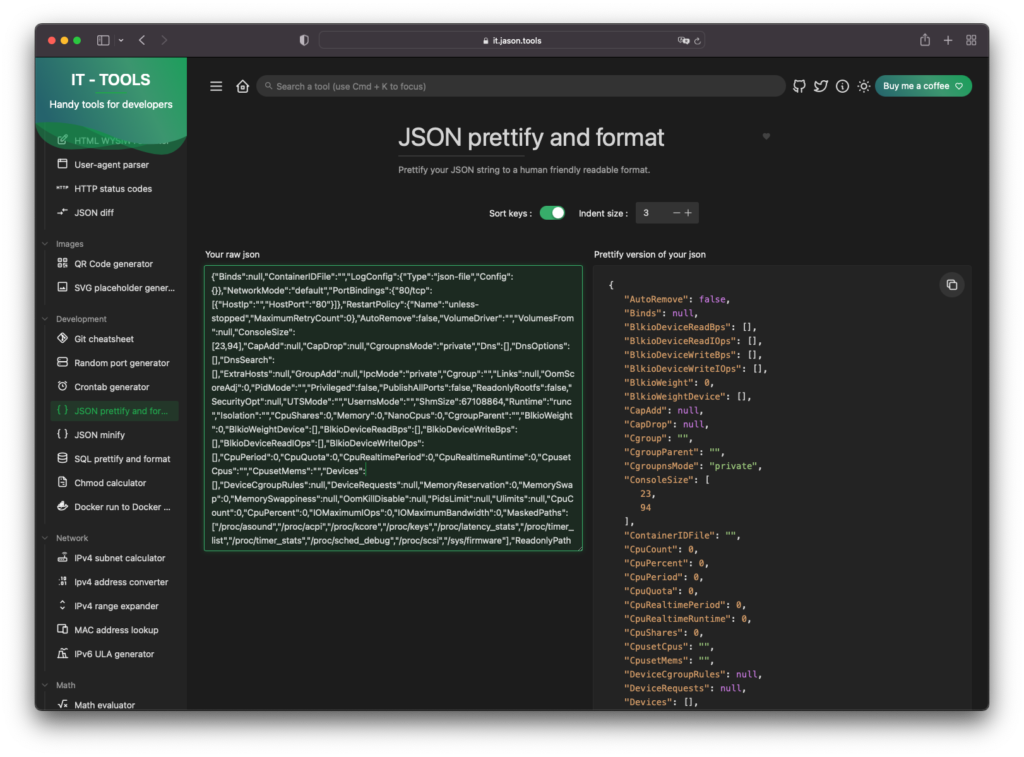Open MAC address lookup label

tap(116, 630)
